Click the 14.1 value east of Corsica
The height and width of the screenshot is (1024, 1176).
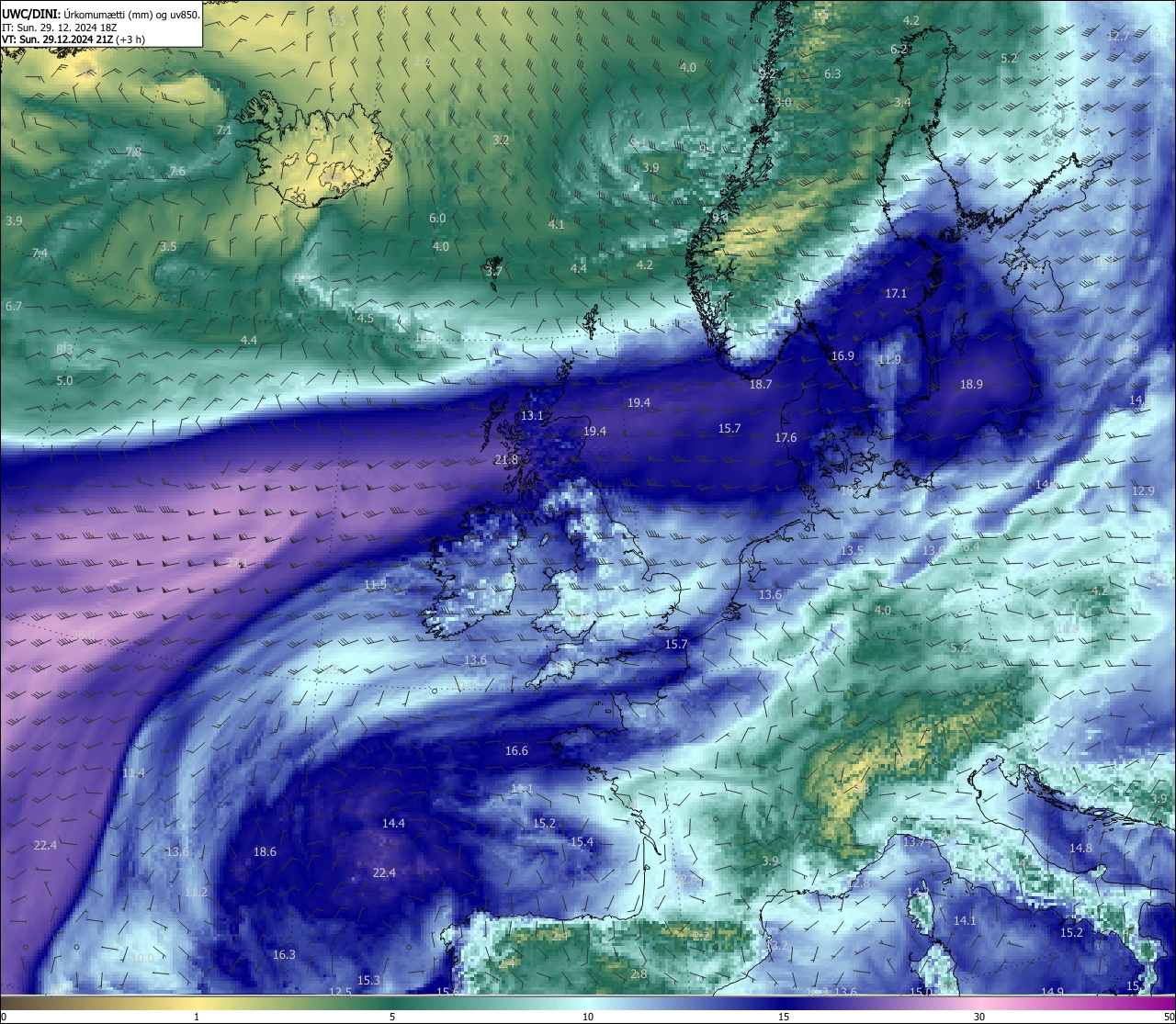point(965,921)
